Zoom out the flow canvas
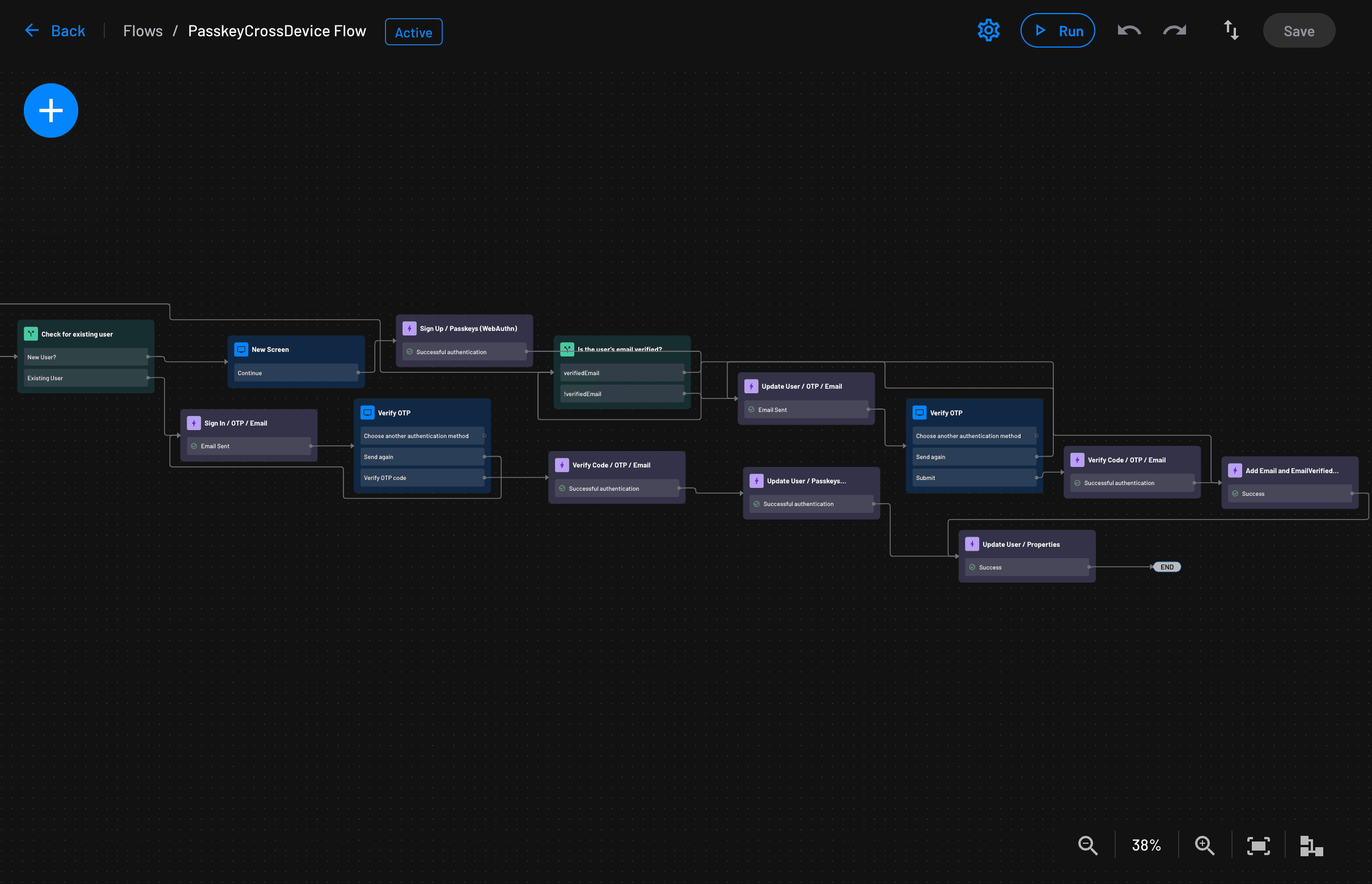Screen dimensions: 1372x884 coord(1087,845)
